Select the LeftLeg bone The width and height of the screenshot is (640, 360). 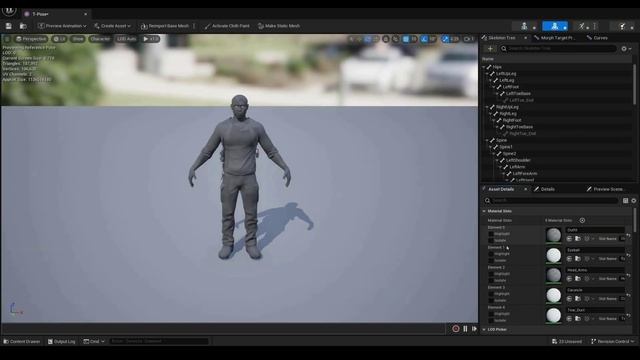[507, 80]
